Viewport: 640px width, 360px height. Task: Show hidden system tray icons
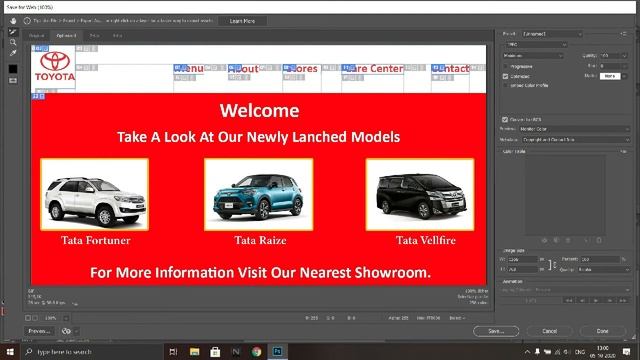click(x=527, y=351)
